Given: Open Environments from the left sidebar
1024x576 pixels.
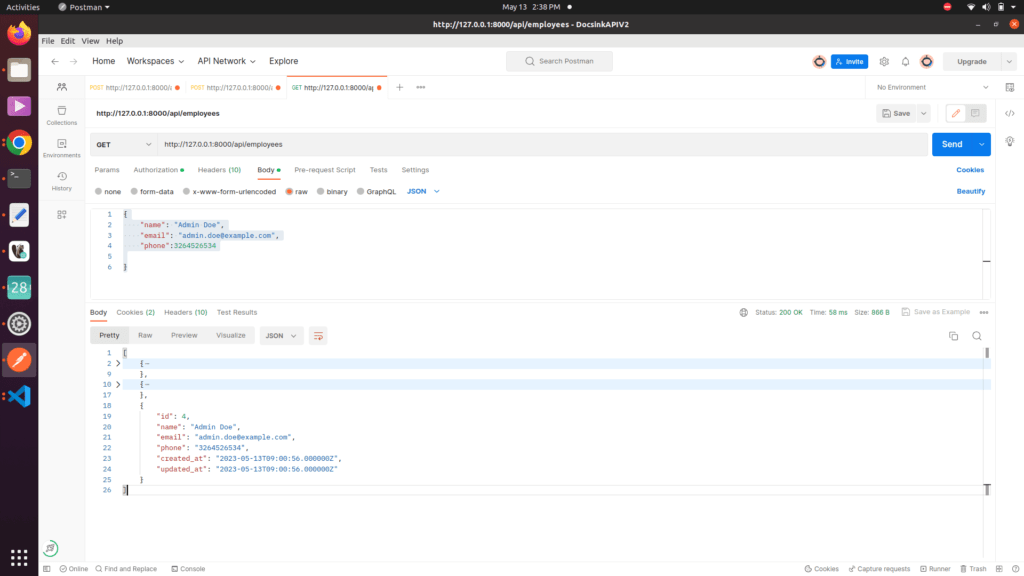Looking at the screenshot, I should (61, 148).
